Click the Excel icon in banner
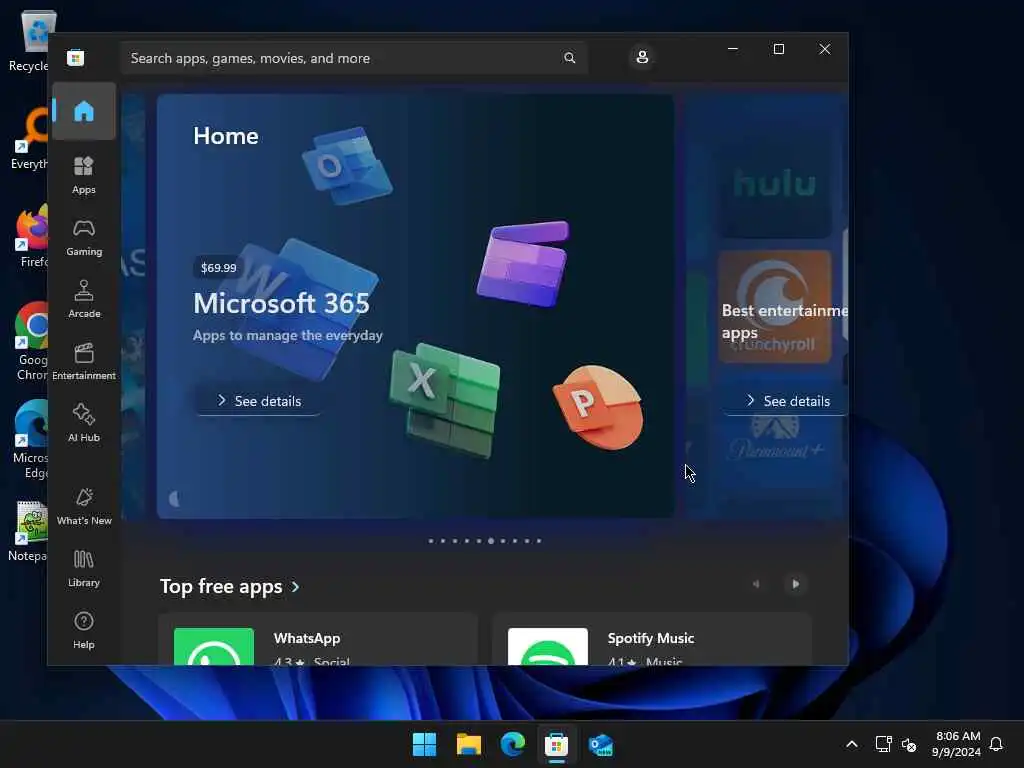The width and height of the screenshot is (1024, 768). (446, 400)
